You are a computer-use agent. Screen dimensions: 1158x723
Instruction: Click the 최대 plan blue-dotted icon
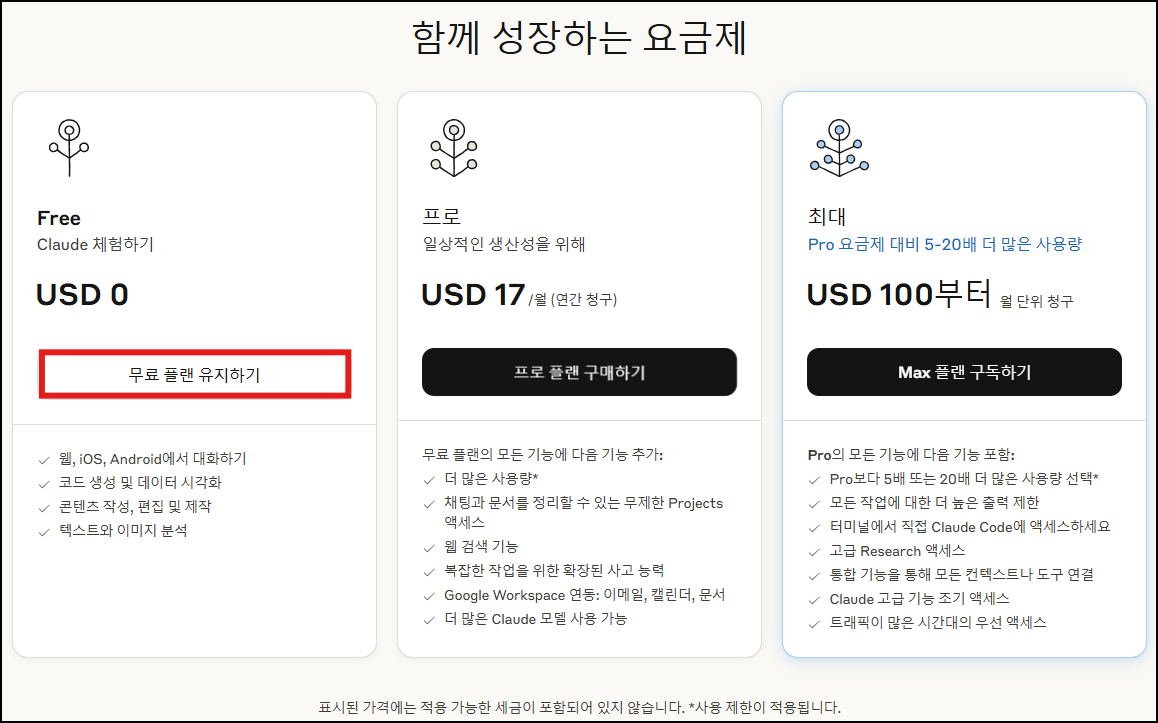[x=840, y=145]
